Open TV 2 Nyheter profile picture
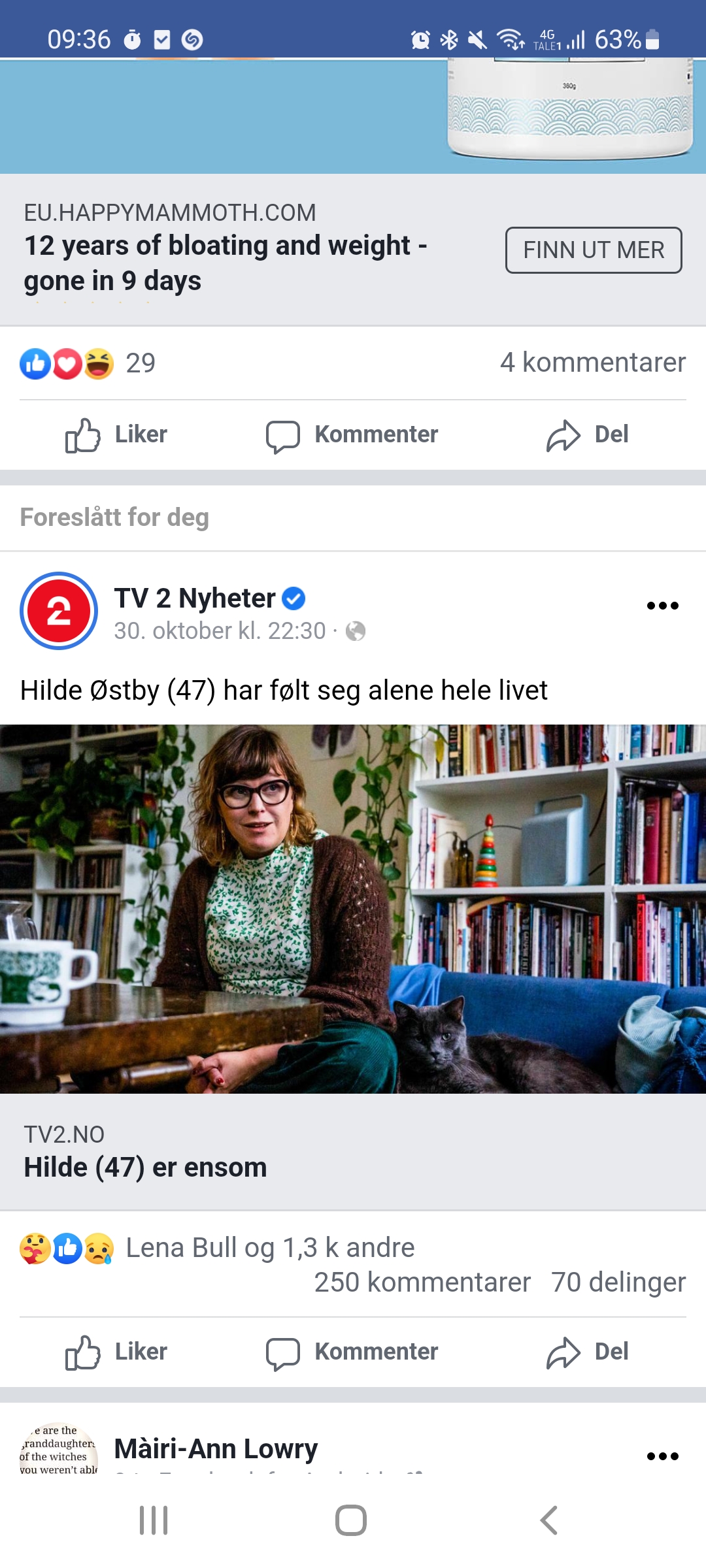This screenshot has height=1568, width=706. coord(59,611)
